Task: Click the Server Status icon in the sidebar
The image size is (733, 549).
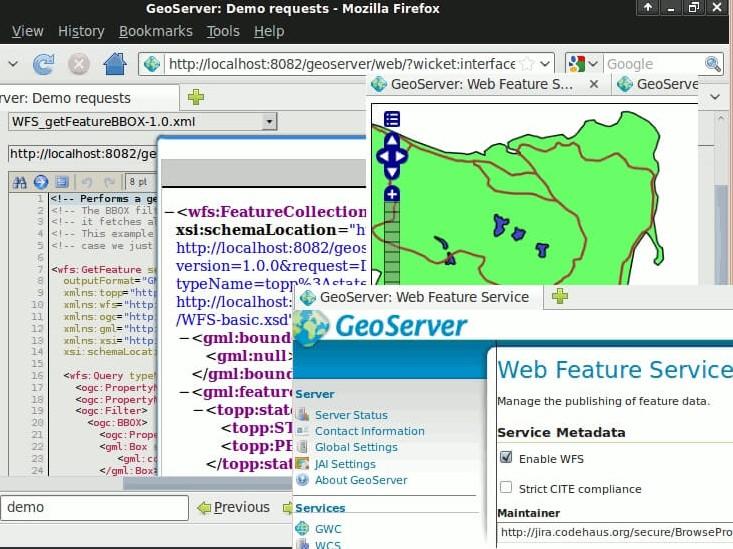Action: tap(302, 414)
